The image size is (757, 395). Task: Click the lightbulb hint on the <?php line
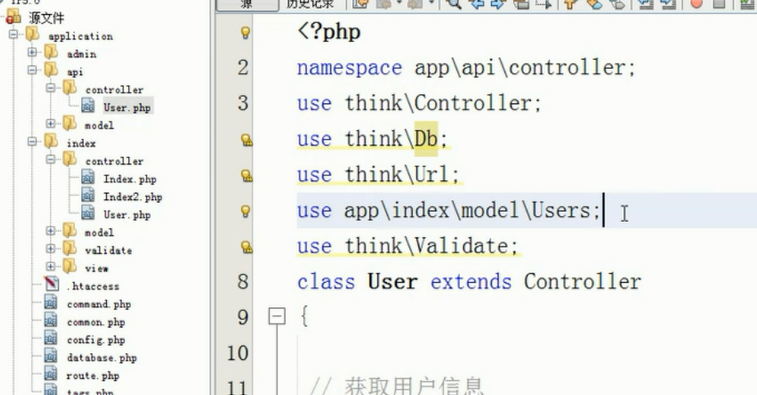[245, 32]
